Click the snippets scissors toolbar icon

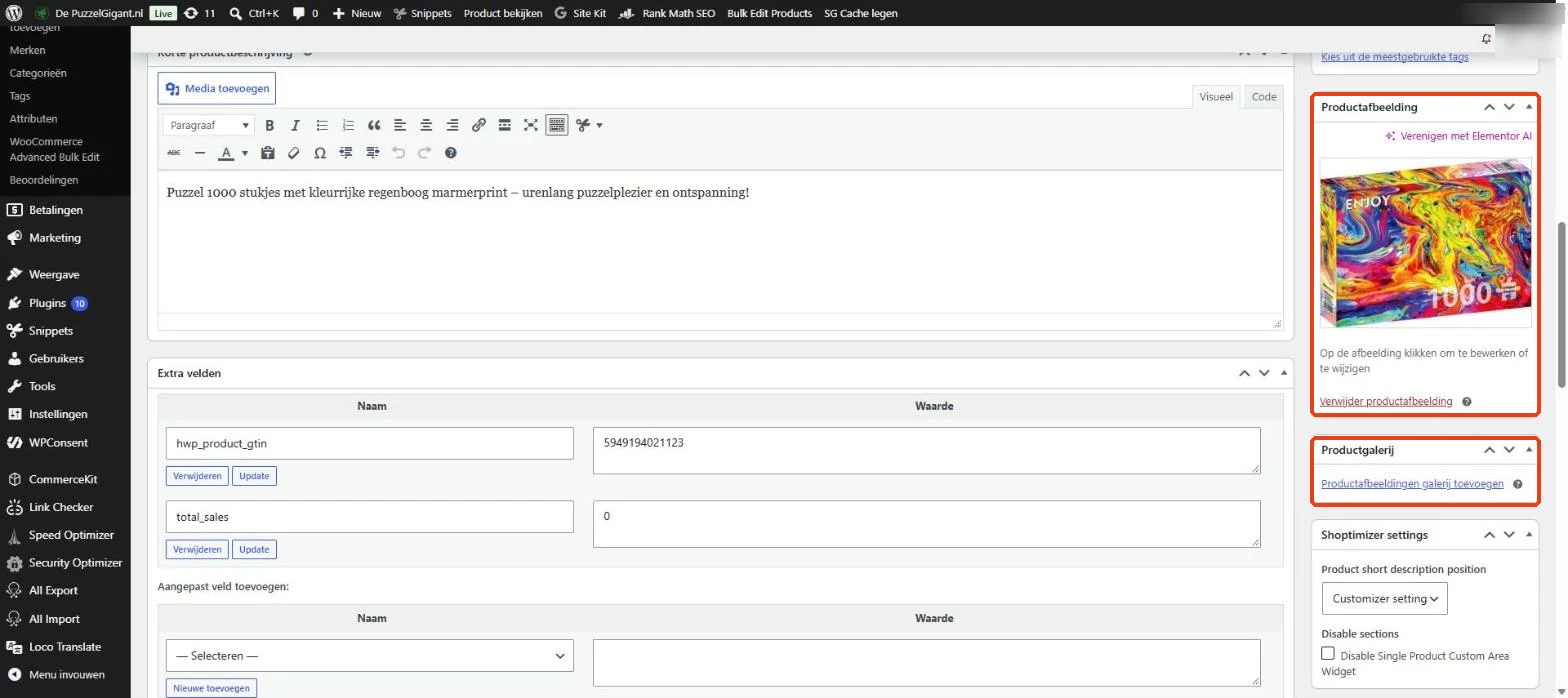(584, 125)
